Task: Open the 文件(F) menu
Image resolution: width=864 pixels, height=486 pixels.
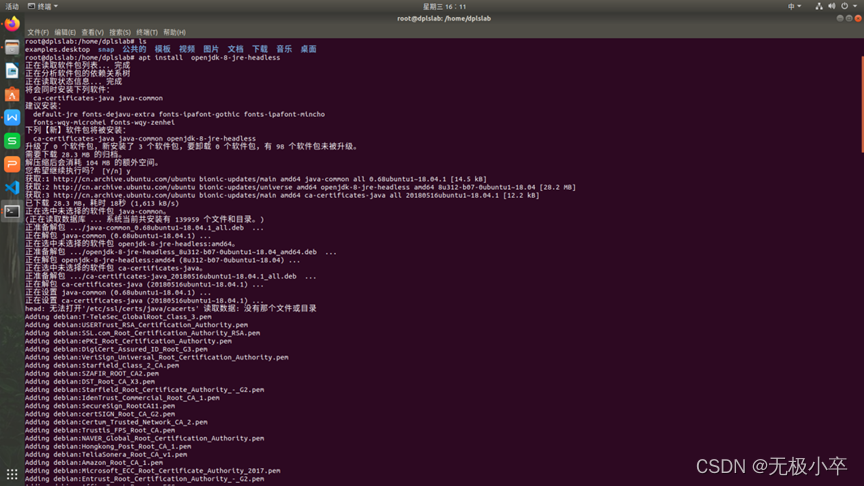Action: 38,32
